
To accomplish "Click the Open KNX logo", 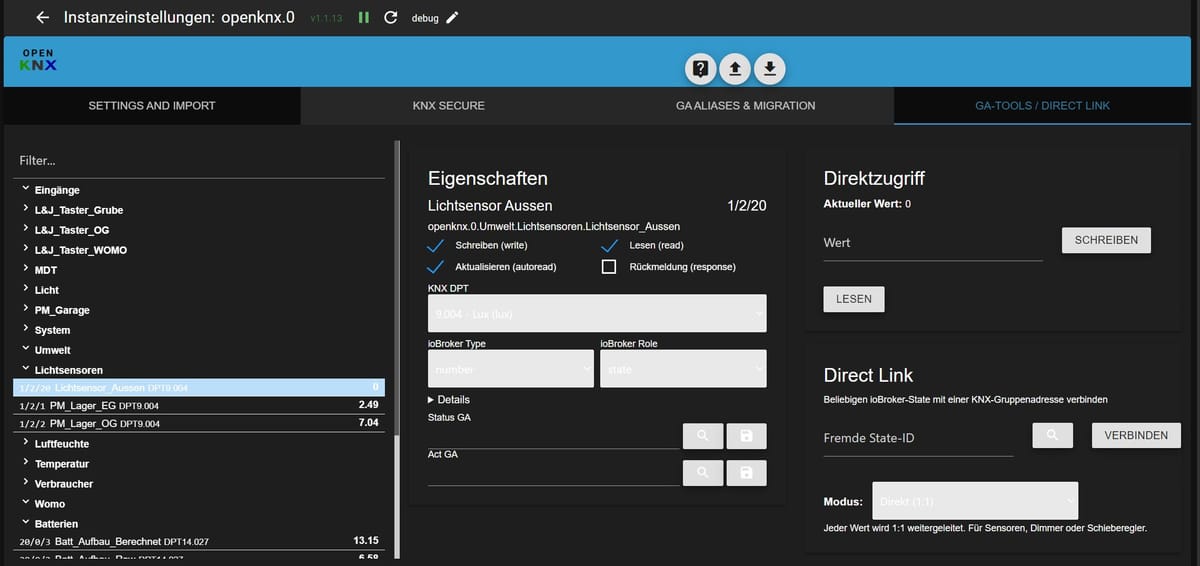I will (38, 60).
